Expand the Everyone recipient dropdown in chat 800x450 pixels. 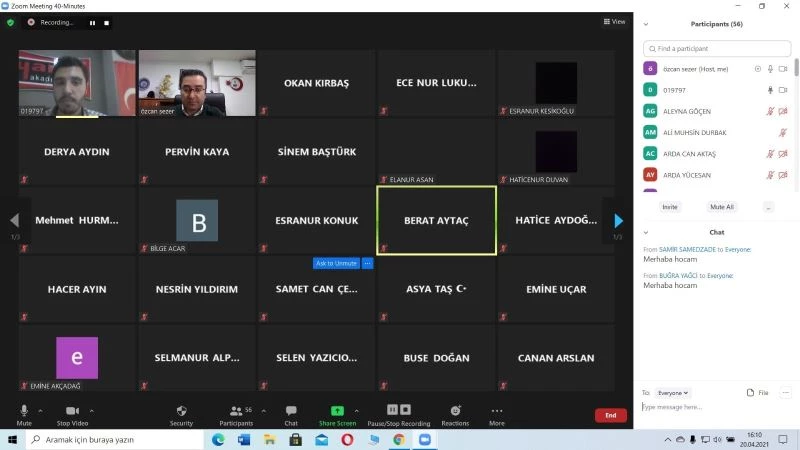(x=673, y=393)
